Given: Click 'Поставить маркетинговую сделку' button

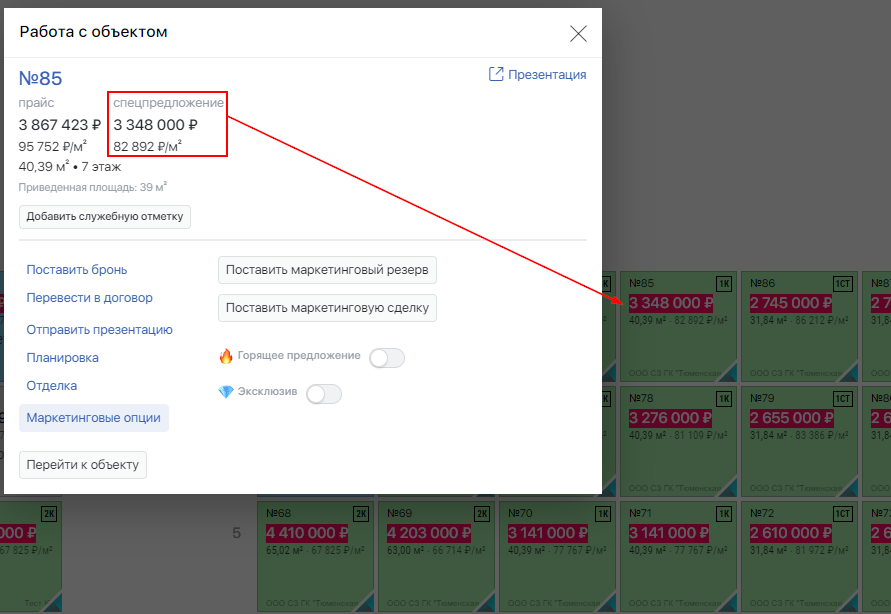Looking at the screenshot, I should click(327, 308).
